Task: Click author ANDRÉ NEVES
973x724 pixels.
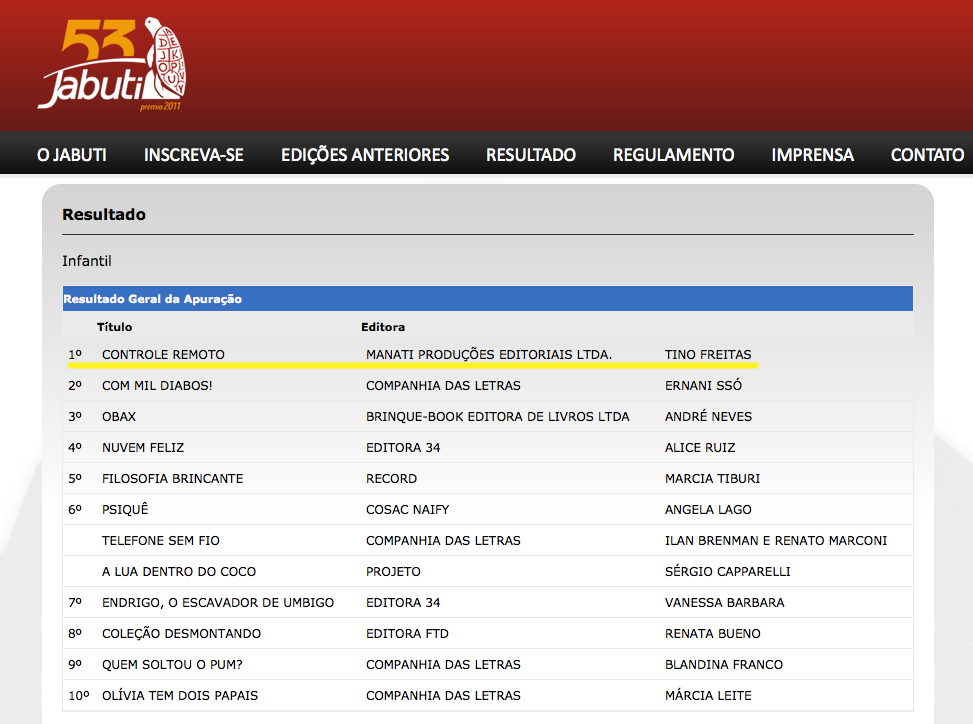Action: pos(708,416)
